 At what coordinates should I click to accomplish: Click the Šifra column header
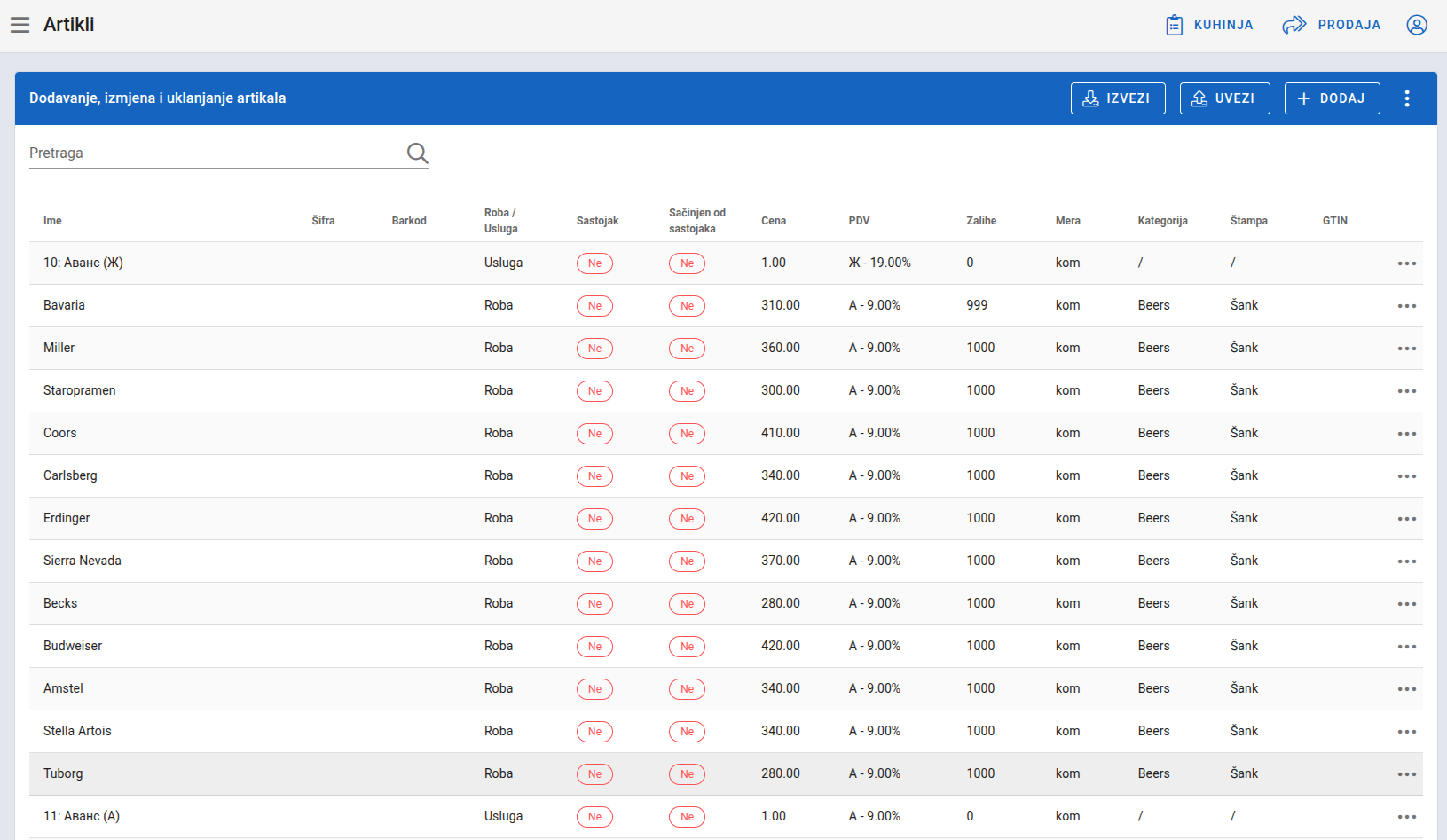323,221
